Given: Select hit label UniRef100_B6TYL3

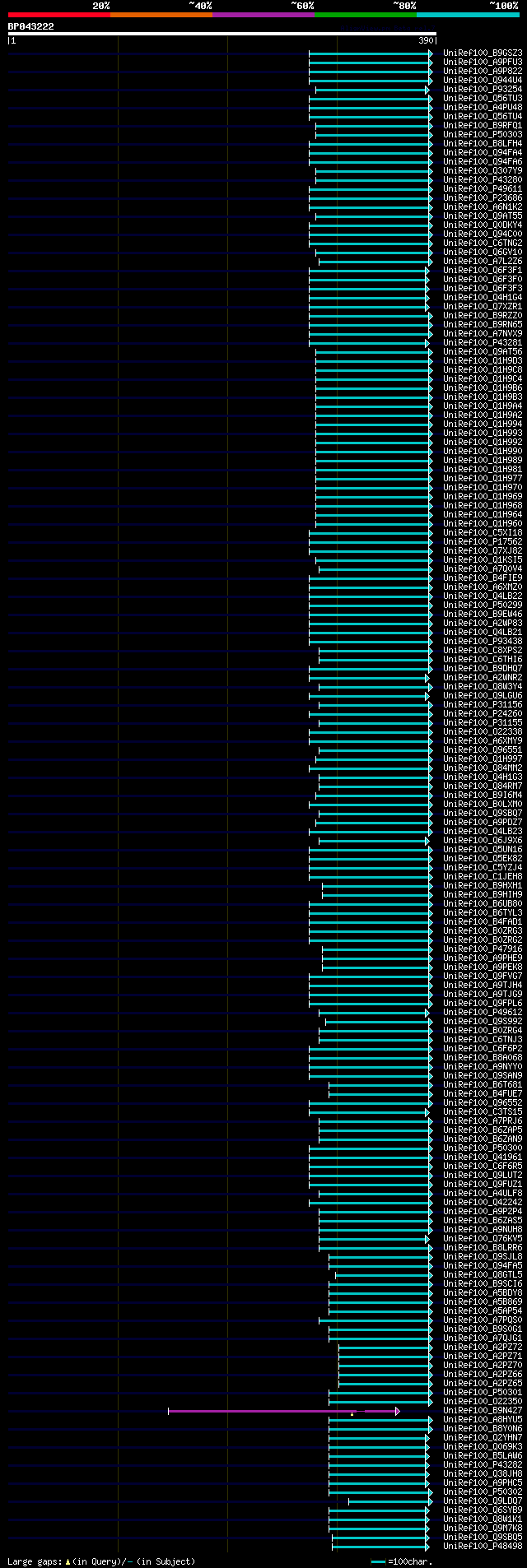Looking at the screenshot, I should click(x=483, y=913).
